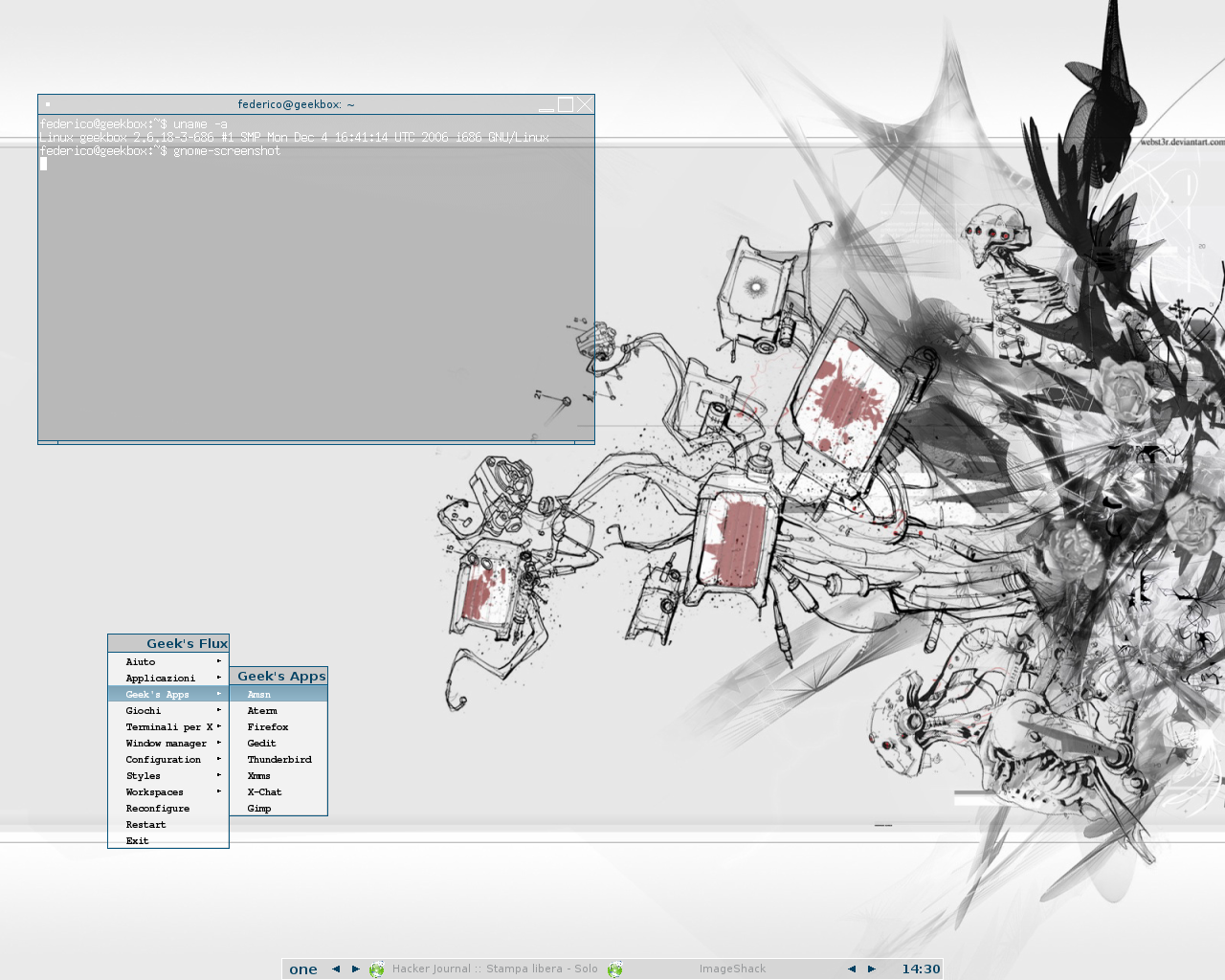
Task: Open the Aiuto submenu
Action: coord(168,661)
